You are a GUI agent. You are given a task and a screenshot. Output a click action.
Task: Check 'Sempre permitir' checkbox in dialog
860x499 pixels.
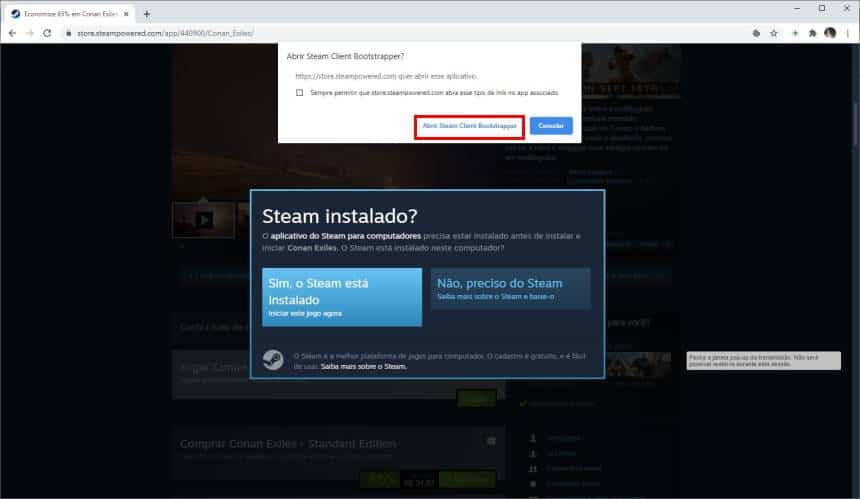point(299,93)
